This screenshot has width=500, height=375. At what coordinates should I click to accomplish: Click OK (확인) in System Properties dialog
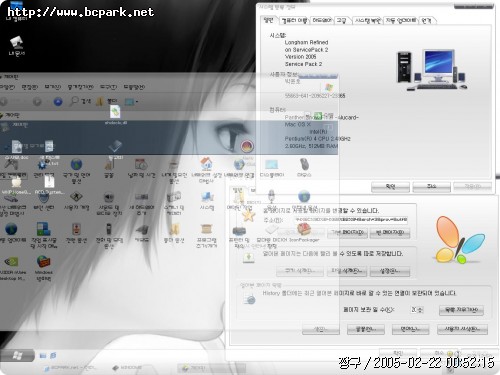pos(390,187)
